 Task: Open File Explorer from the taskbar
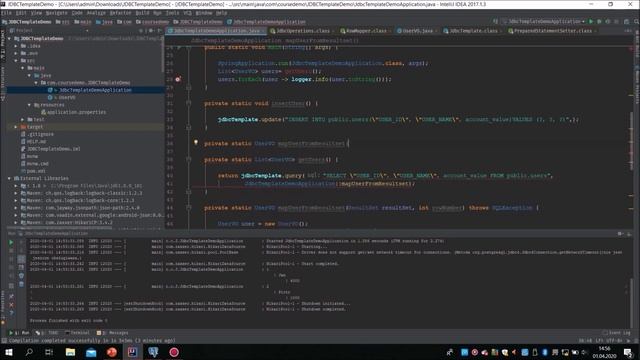pos(70,352)
